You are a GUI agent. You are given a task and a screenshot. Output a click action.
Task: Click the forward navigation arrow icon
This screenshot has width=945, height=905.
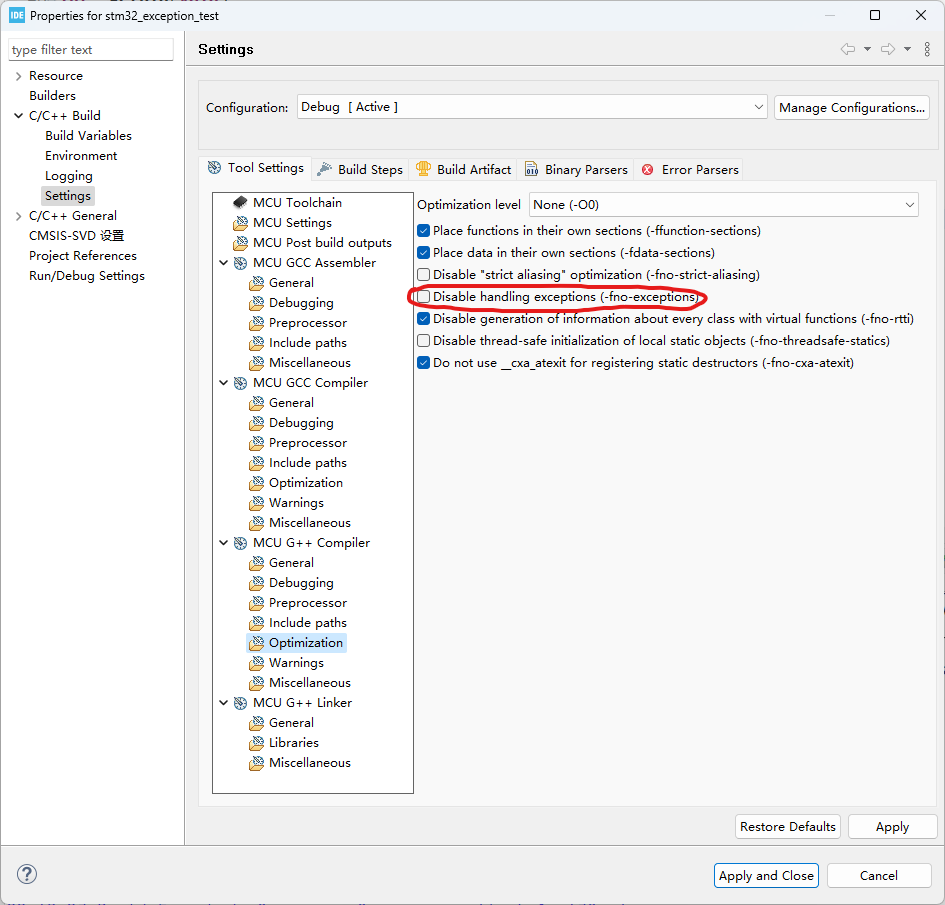click(x=887, y=49)
